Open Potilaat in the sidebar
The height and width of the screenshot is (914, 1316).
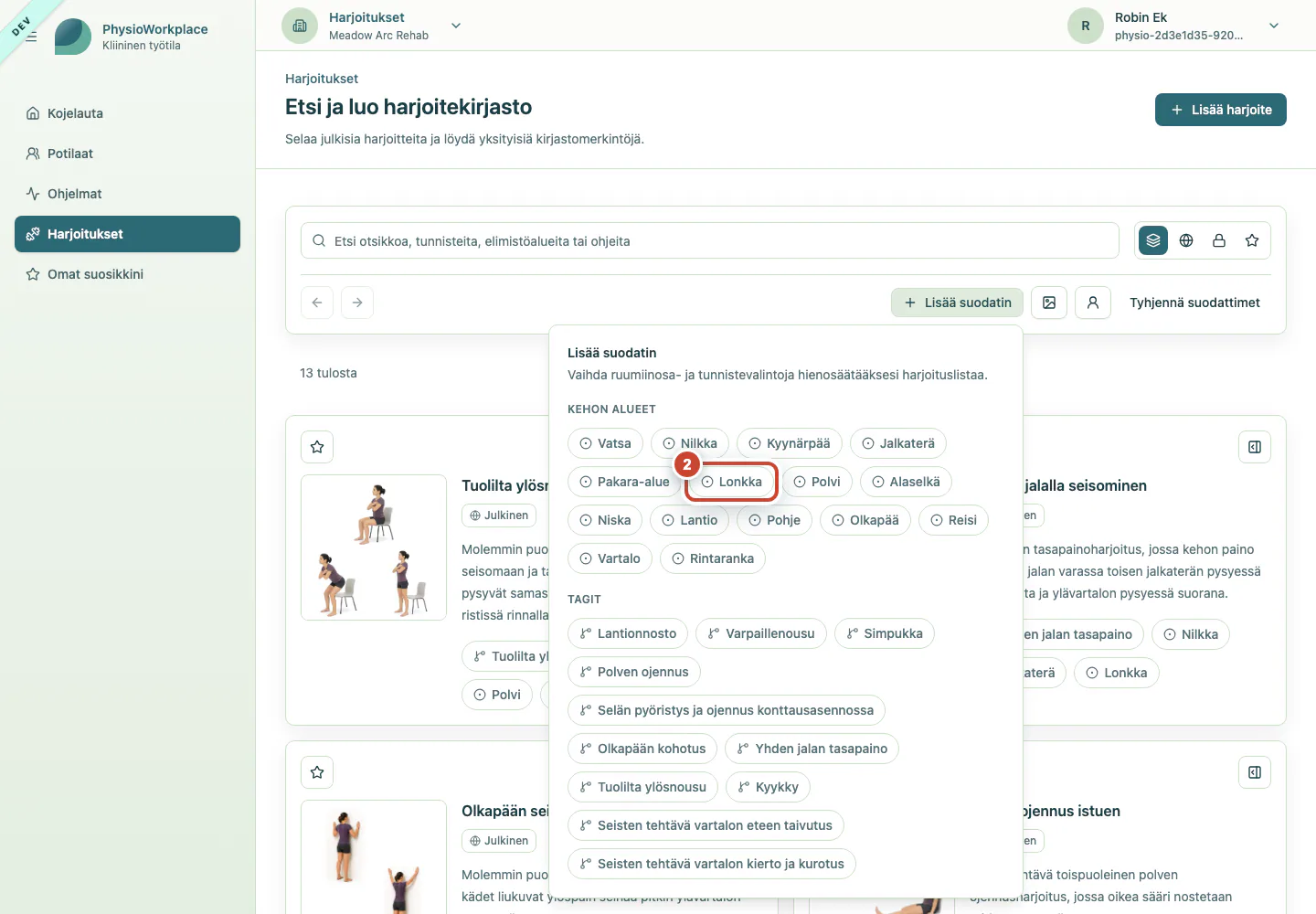127,154
